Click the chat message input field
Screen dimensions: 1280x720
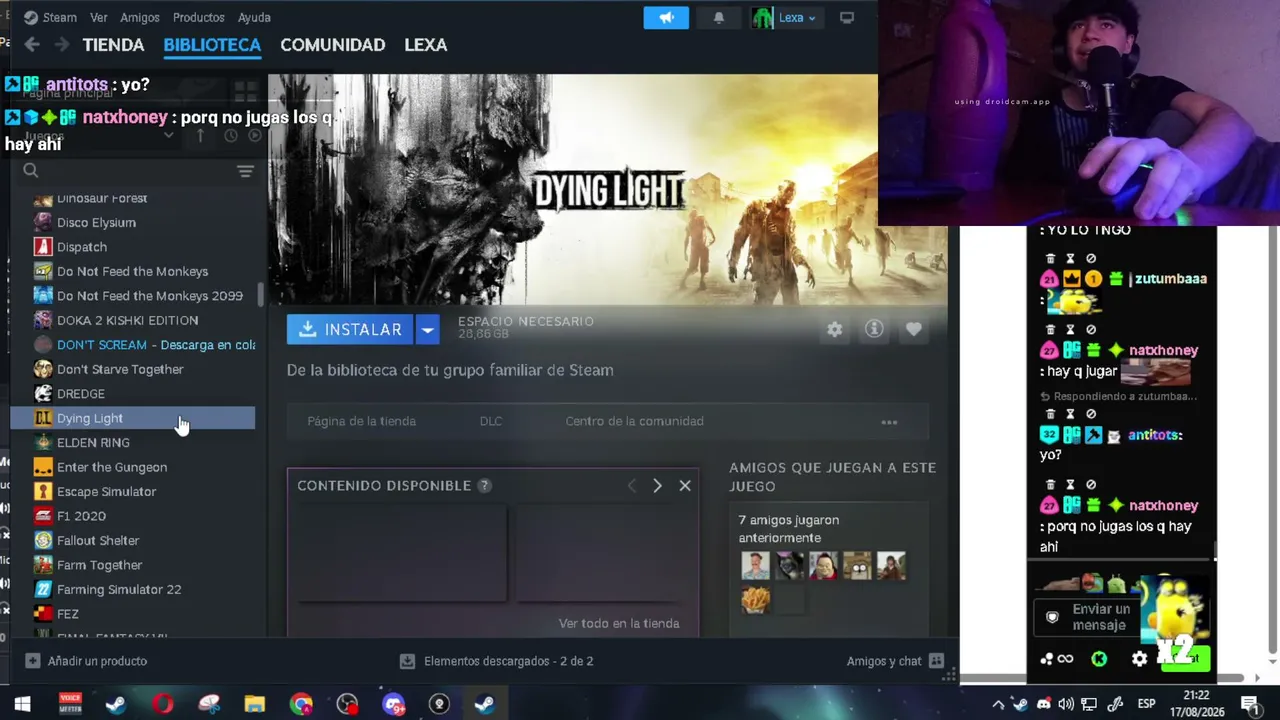point(1100,617)
